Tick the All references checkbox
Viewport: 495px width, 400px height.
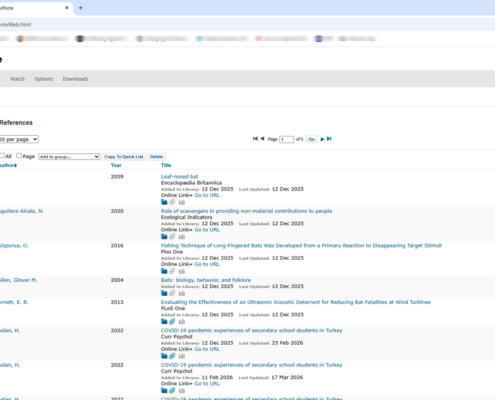point(2,156)
